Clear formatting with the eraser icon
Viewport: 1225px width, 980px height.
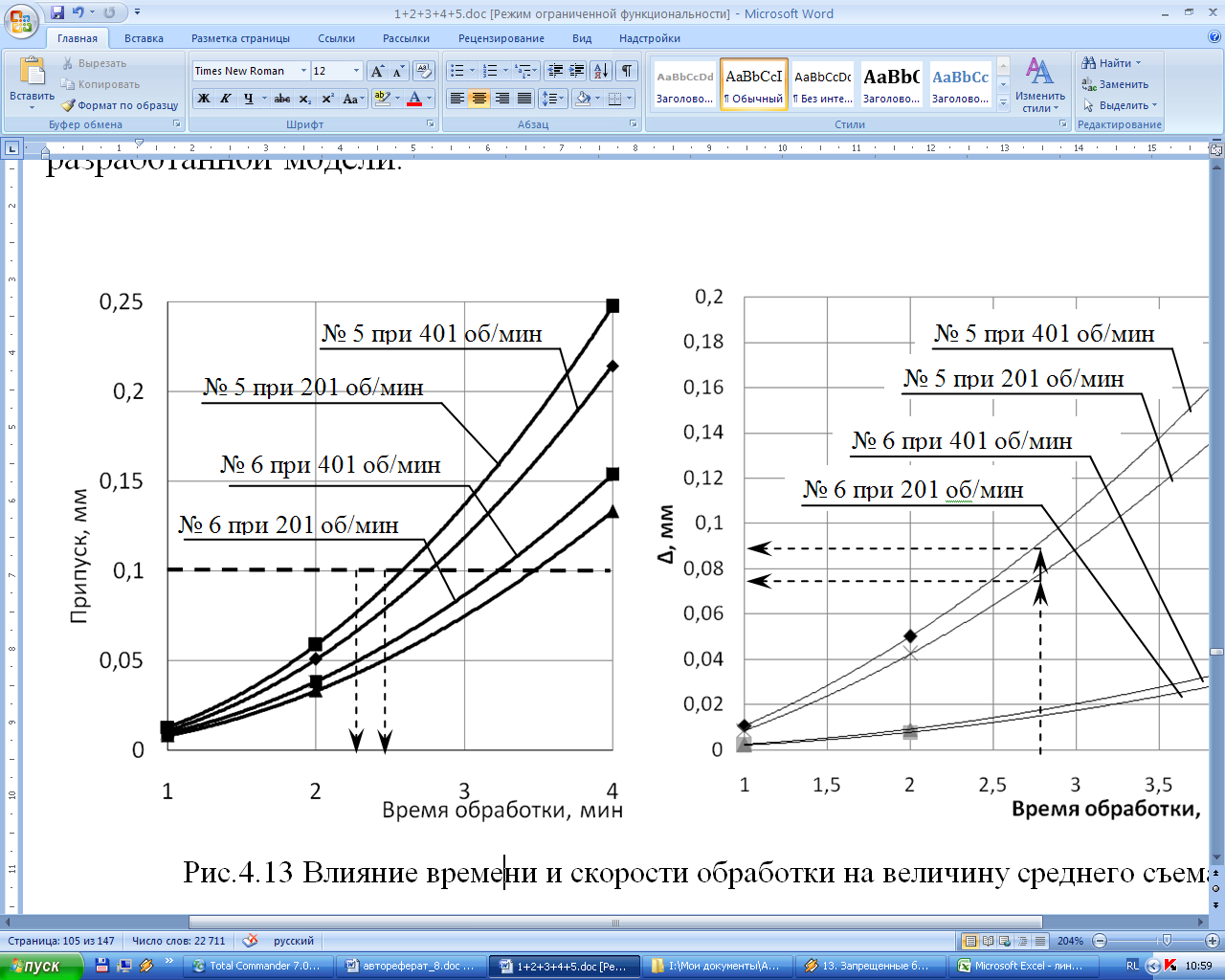425,71
